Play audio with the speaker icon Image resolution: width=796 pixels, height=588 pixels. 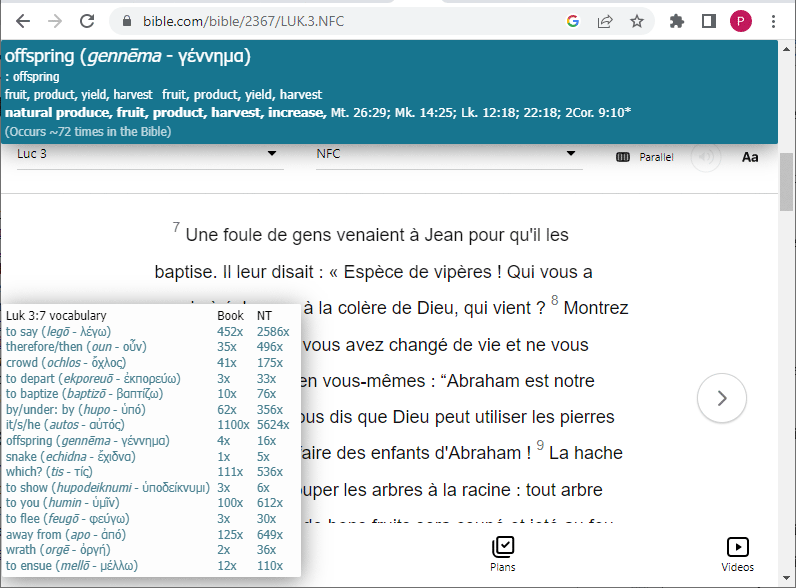[706, 157]
